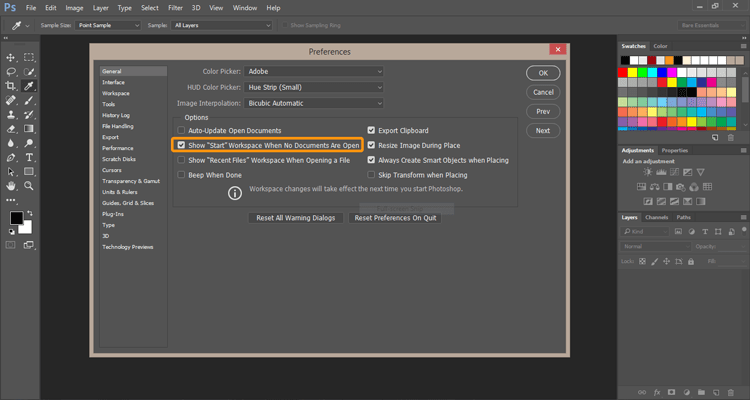The width and height of the screenshot is (750, 400).
Task: Select the Eyedropper tool in toolbox
Action: tap(29, 86)
